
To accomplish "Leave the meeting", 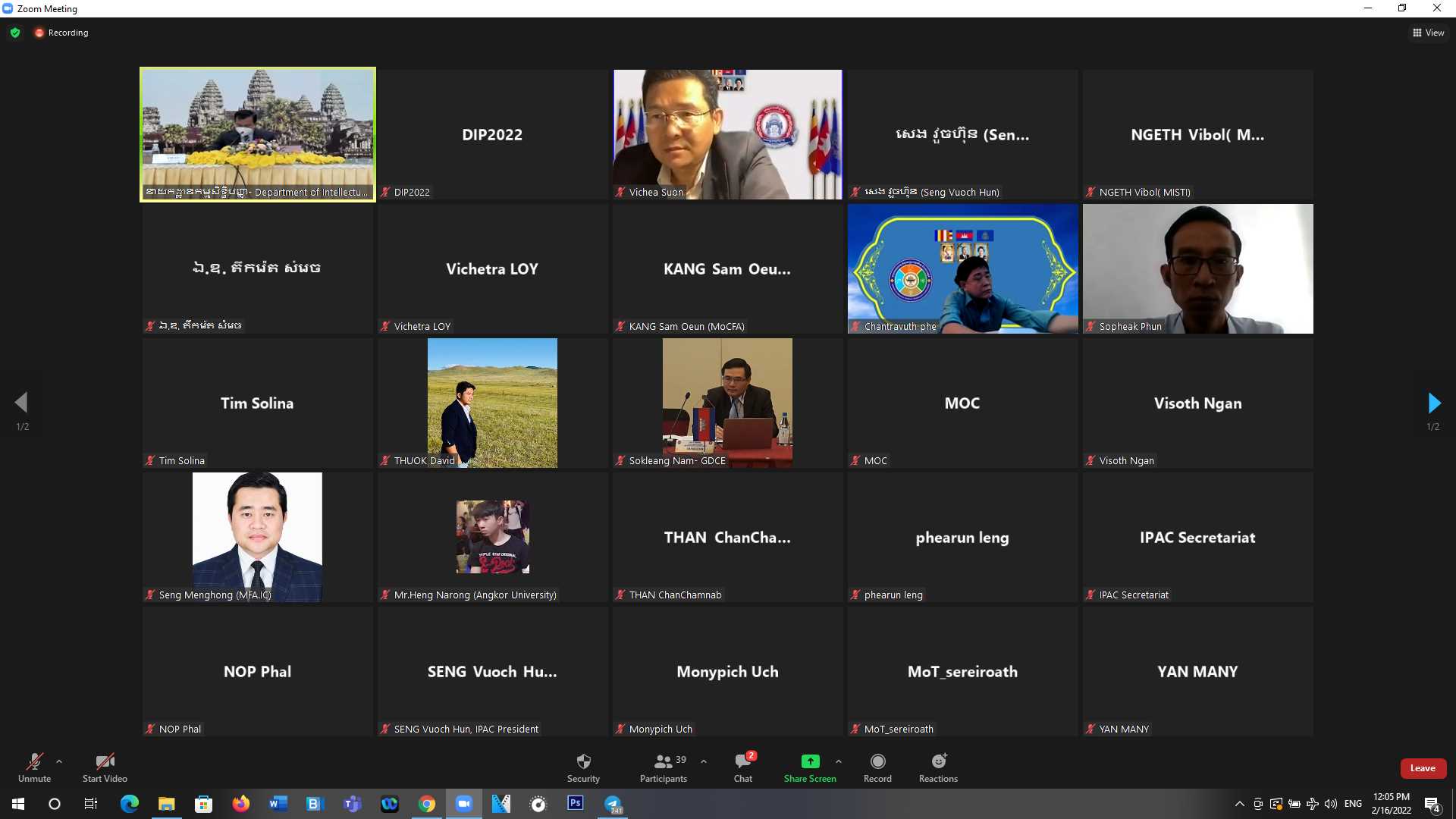I will click(1423, 768).
